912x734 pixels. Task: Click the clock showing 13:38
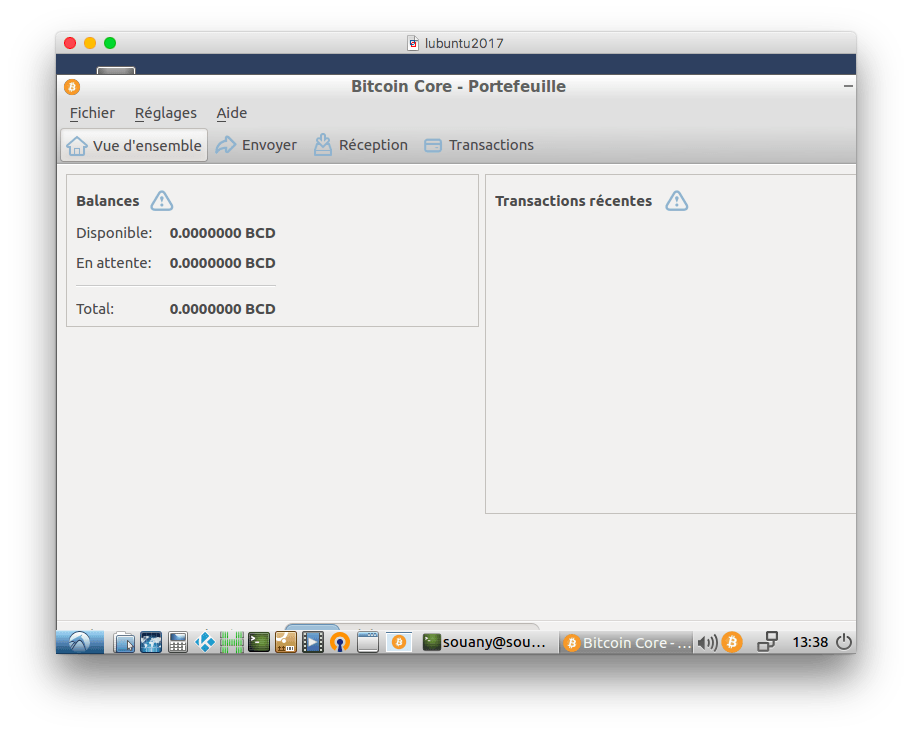(810, 642)
